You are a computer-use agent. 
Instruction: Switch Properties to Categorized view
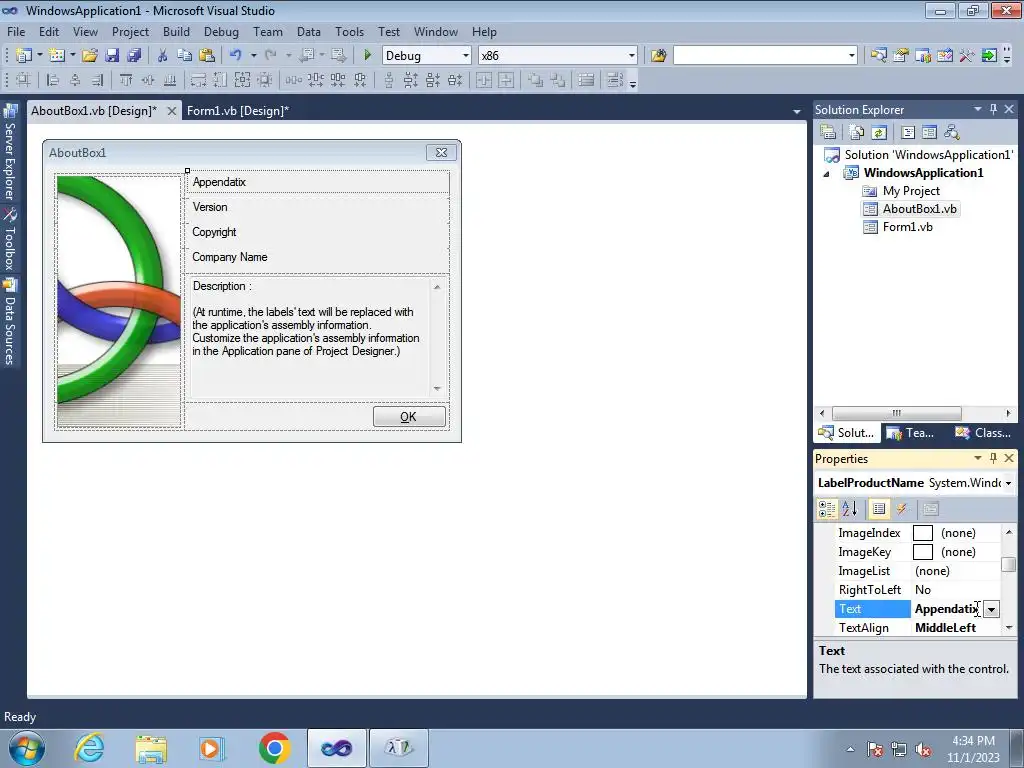tap(827, 509)
